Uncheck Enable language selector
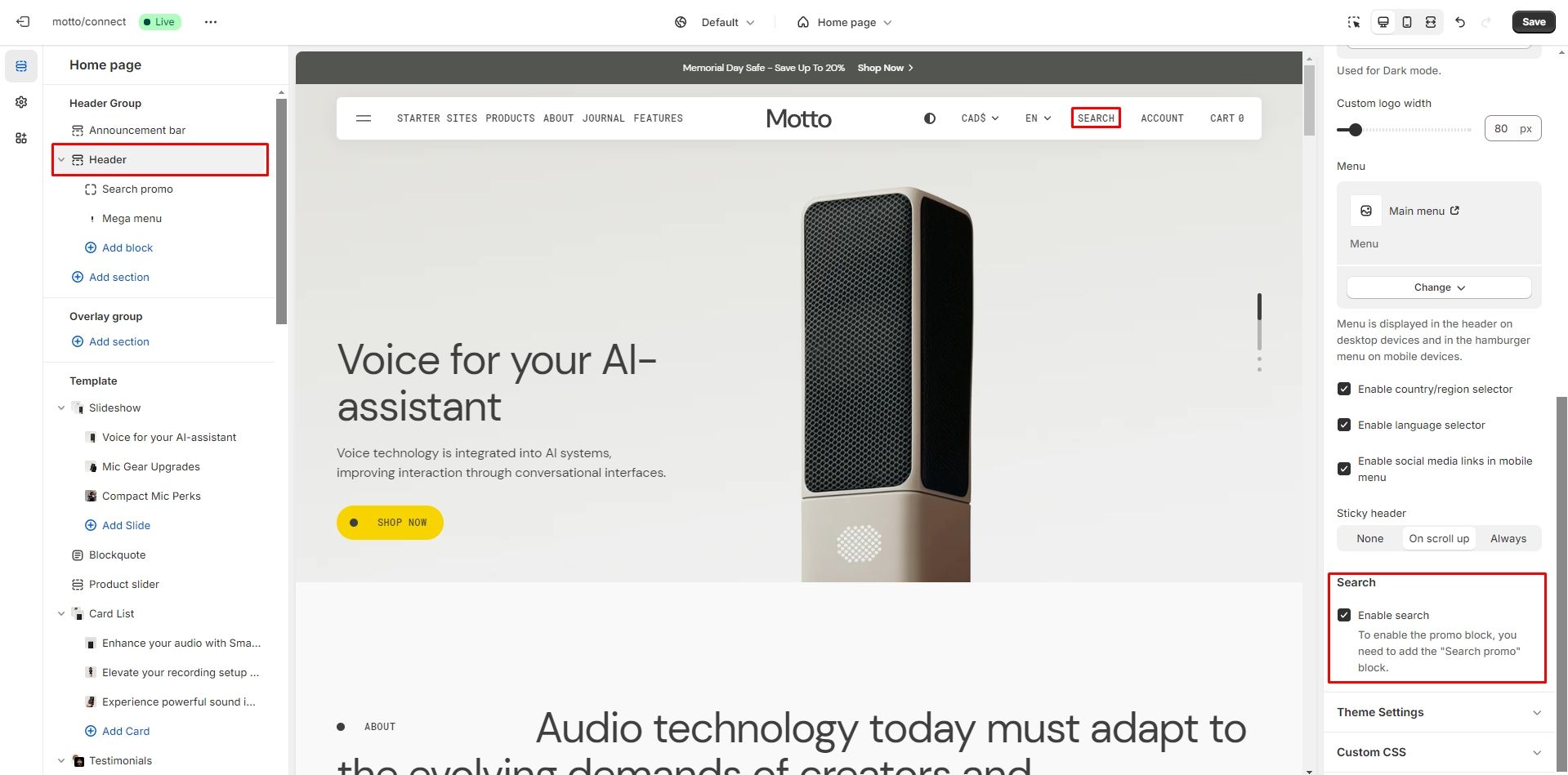Screen dimensions: 1568x775 point(1344,425)
